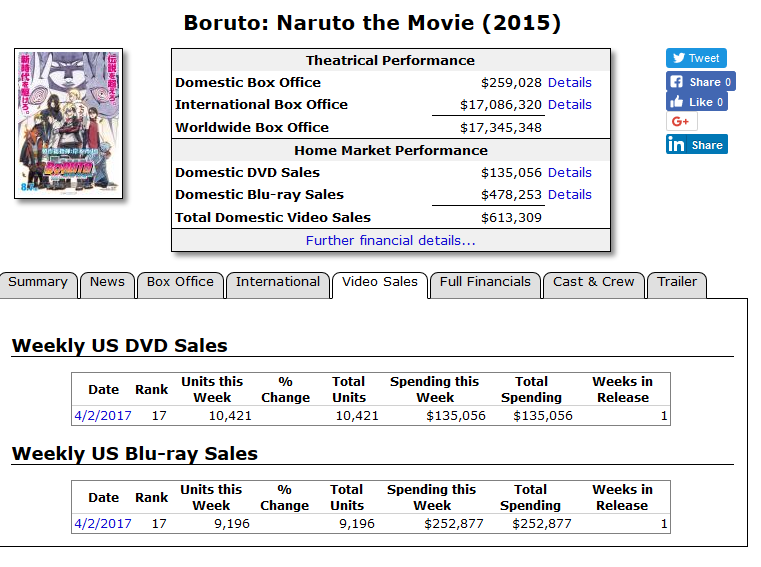Viewport: 761px width, 567px height.
Task: Share the page on LinkedIn
Action: coord(696,144)
